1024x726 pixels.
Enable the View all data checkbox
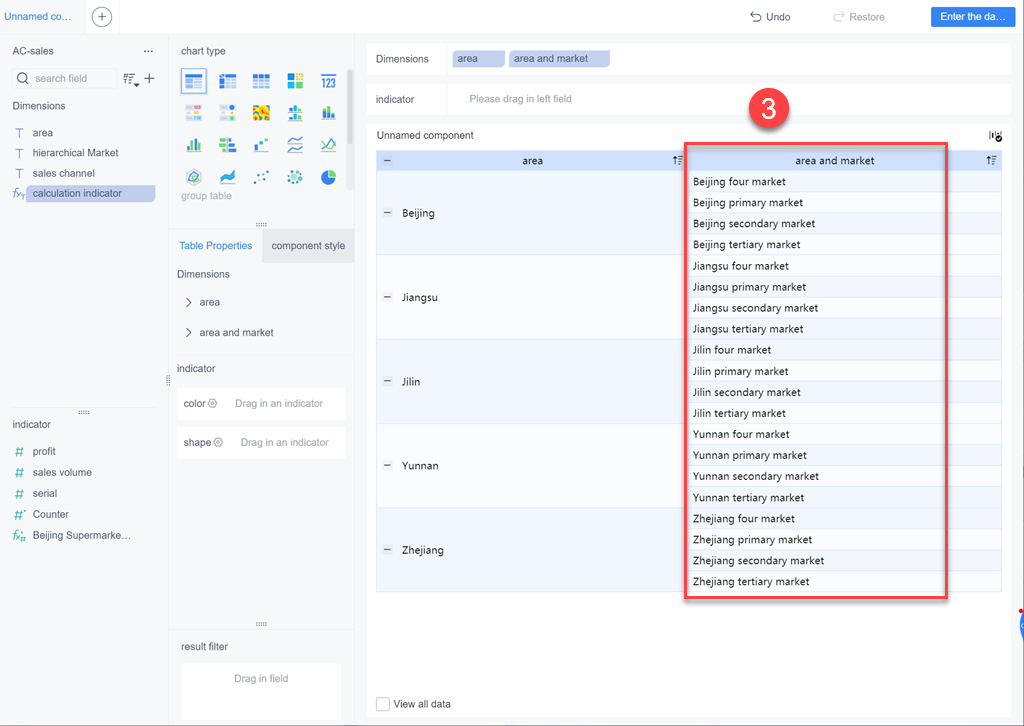383,704
